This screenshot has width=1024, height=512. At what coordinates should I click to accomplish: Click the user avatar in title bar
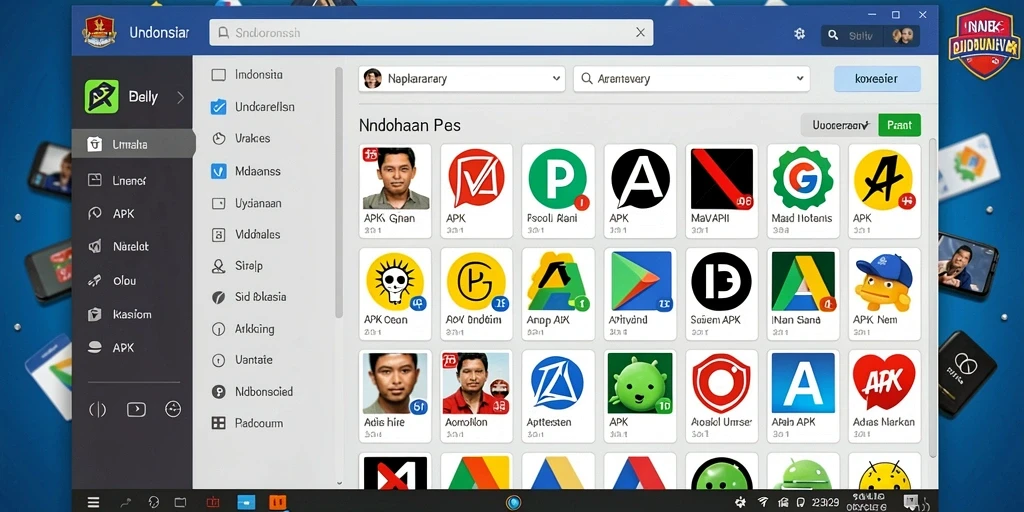click(x=902, y=35)
